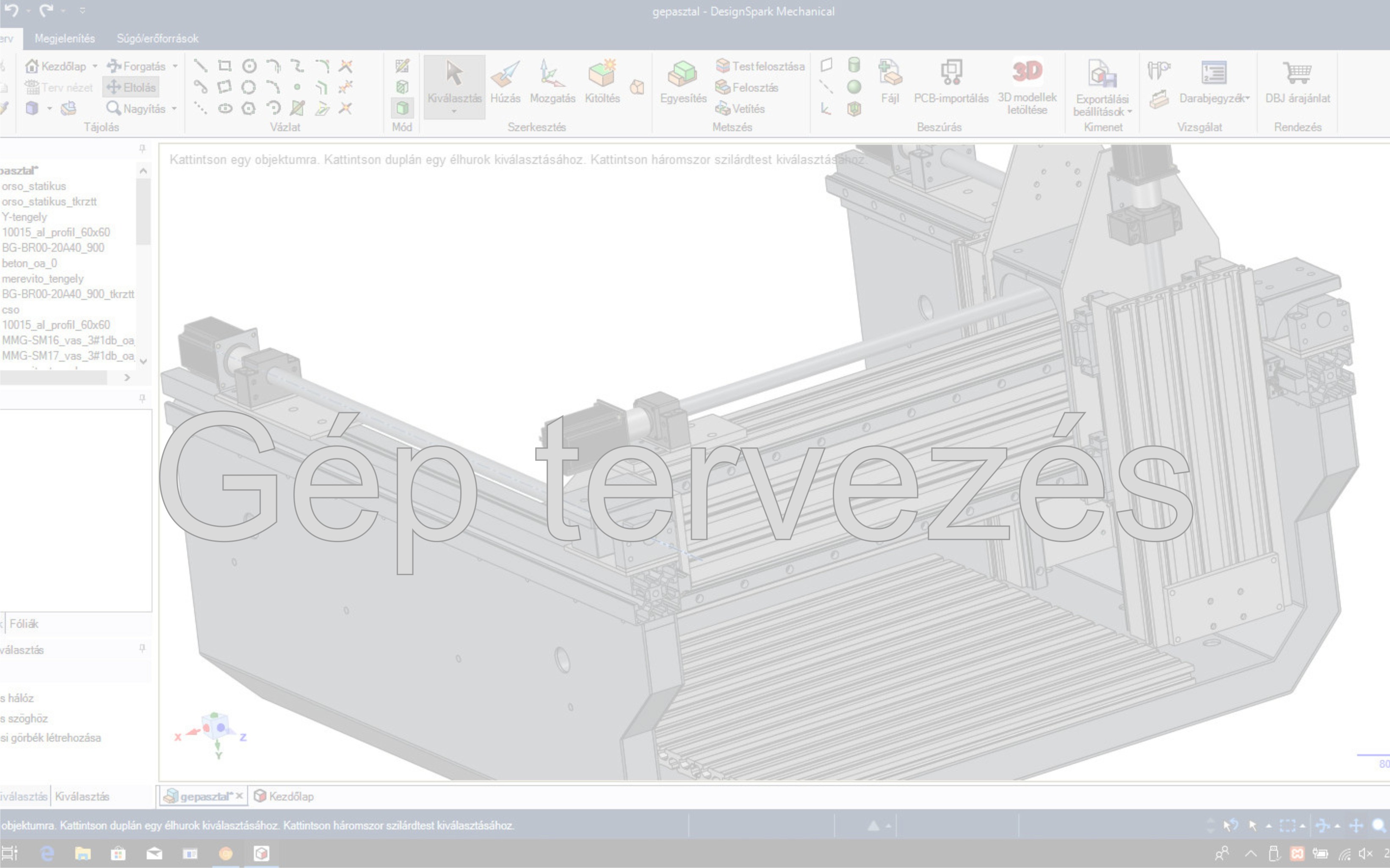Enable sketch mode in Mód group

[402, 66]
